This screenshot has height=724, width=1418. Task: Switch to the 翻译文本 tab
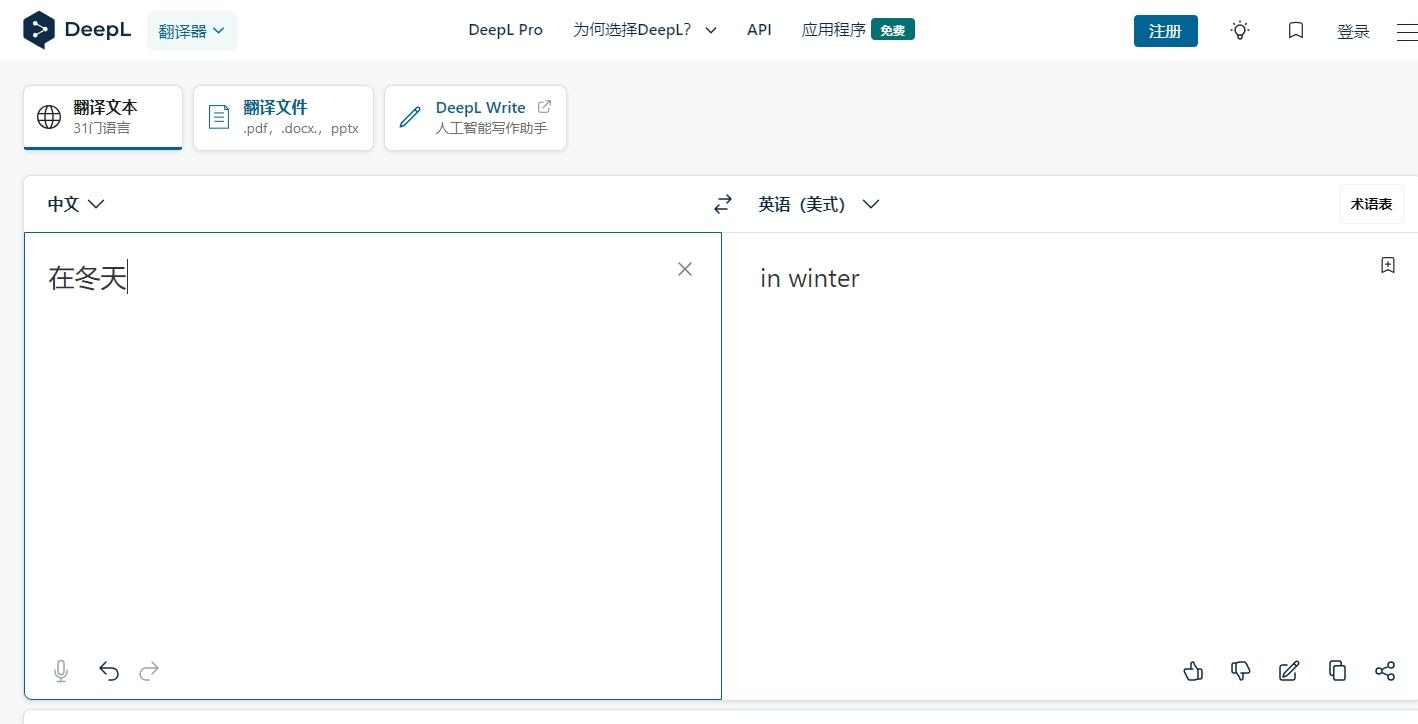pos(103,117)
